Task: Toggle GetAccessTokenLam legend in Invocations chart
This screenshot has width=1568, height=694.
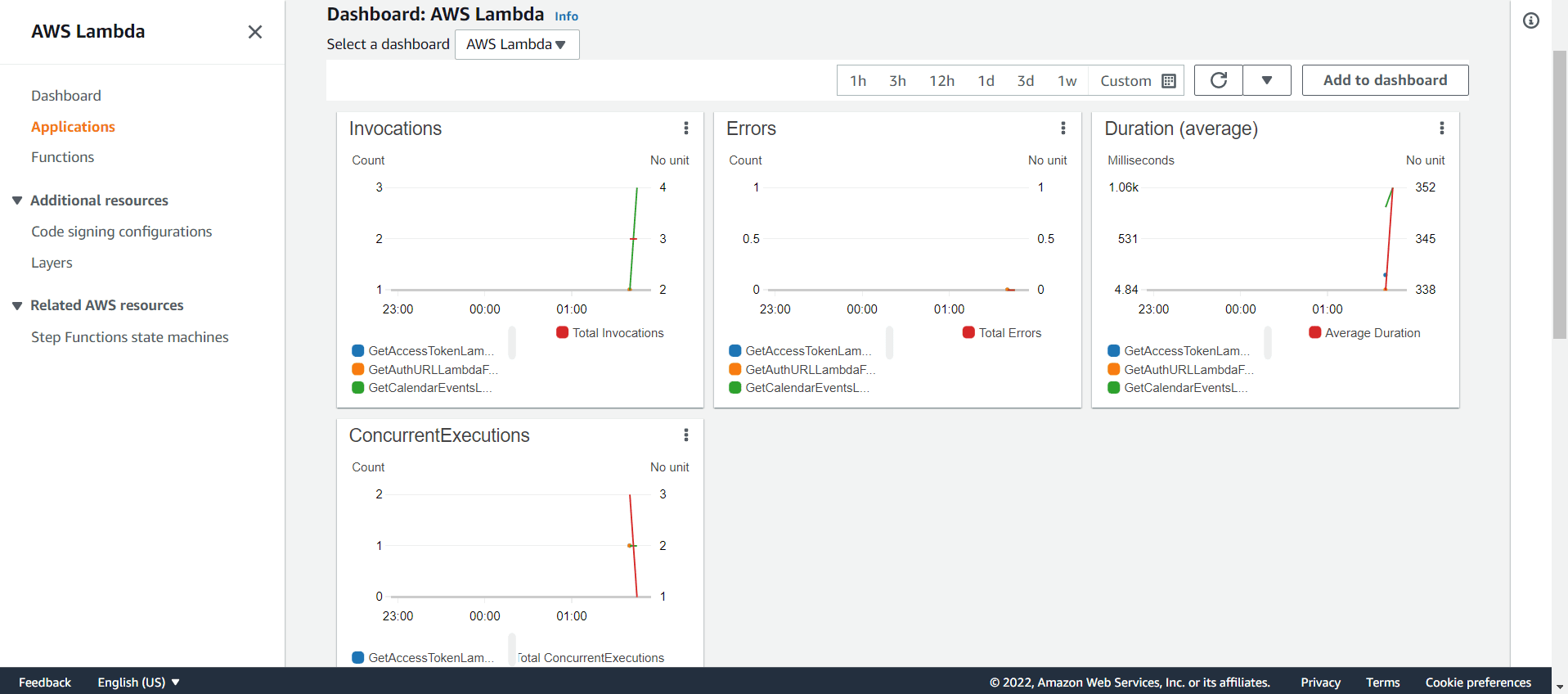Action: 424,351
